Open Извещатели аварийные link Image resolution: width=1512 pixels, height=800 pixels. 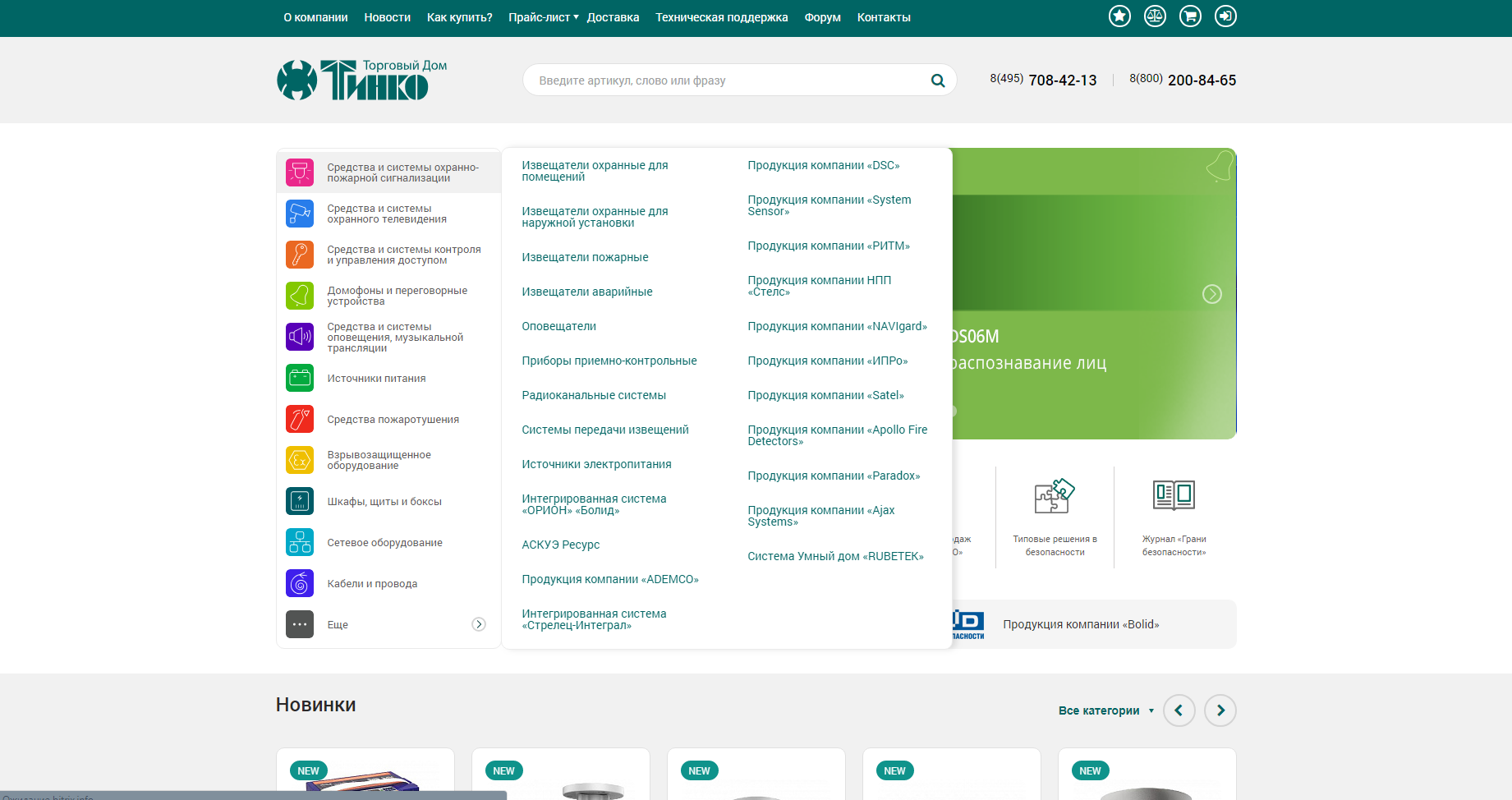click(587, 292)
